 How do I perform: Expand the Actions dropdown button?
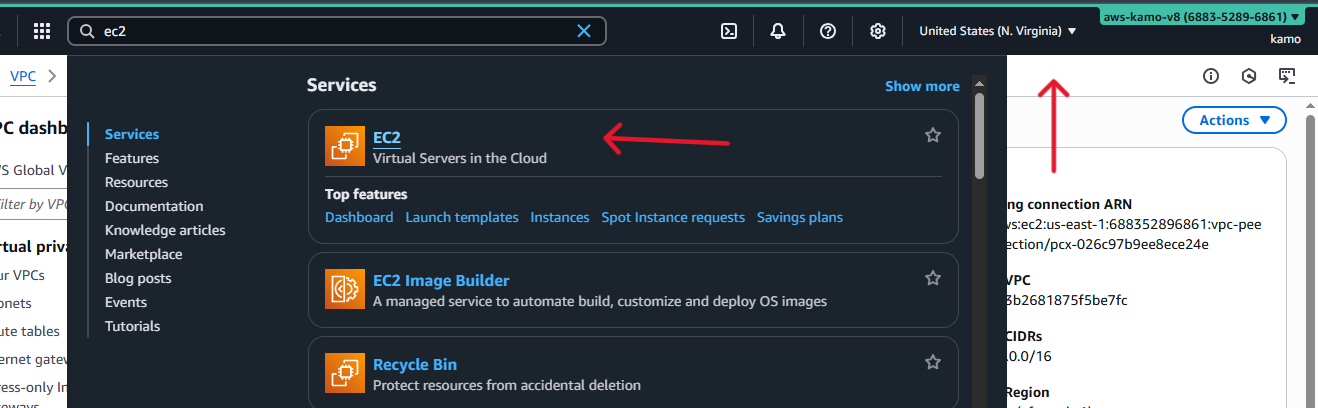[x=1234, y=120]
